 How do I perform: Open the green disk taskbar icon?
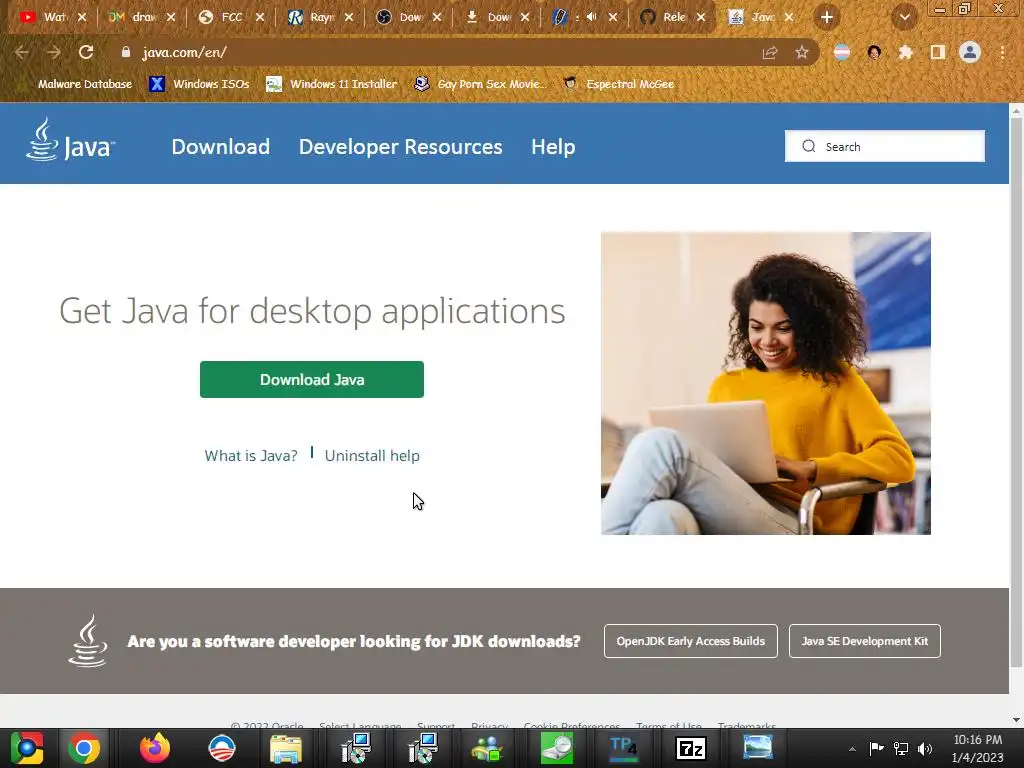[556, 748]
